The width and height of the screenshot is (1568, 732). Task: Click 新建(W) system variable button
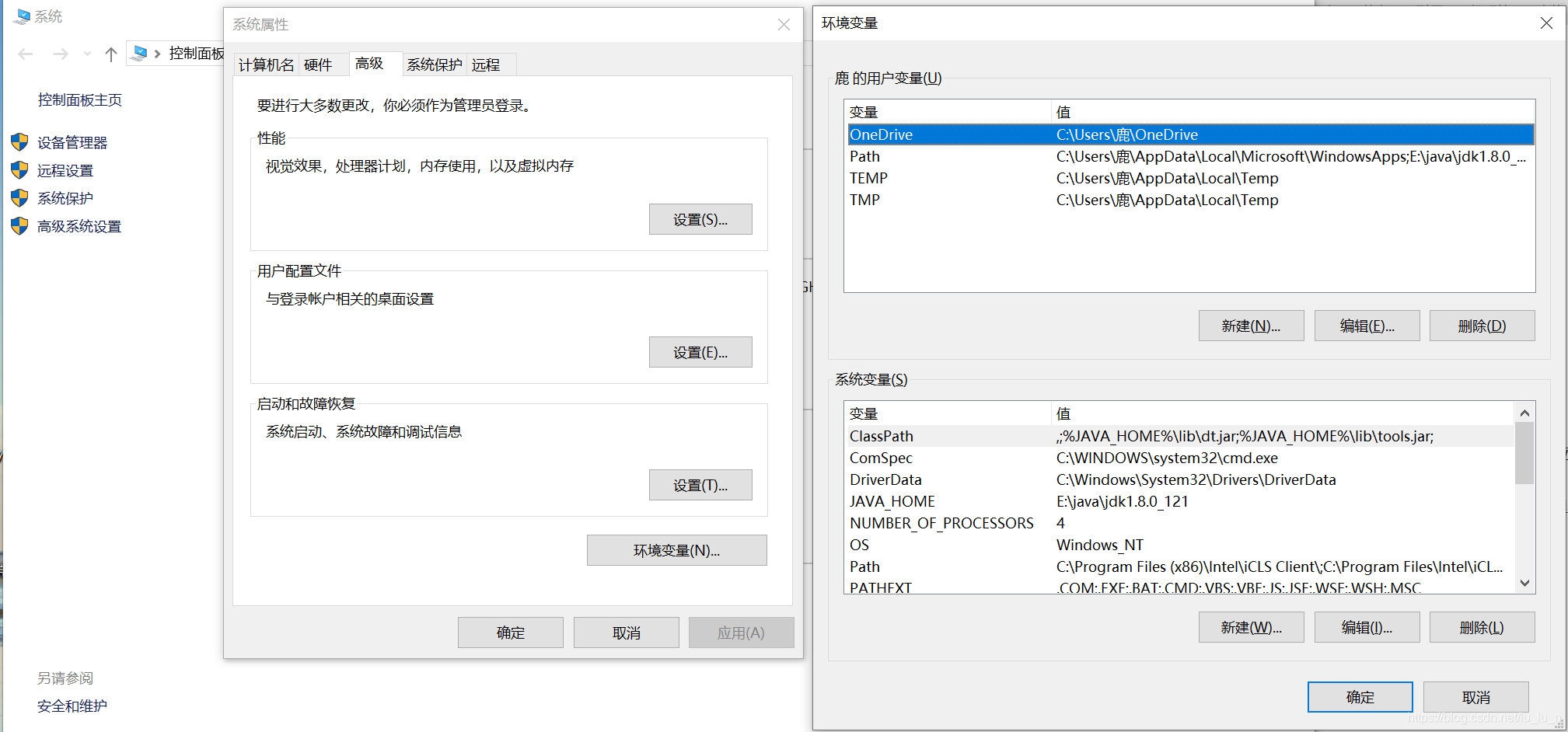pyautogui.click(x=1251, y=627)
